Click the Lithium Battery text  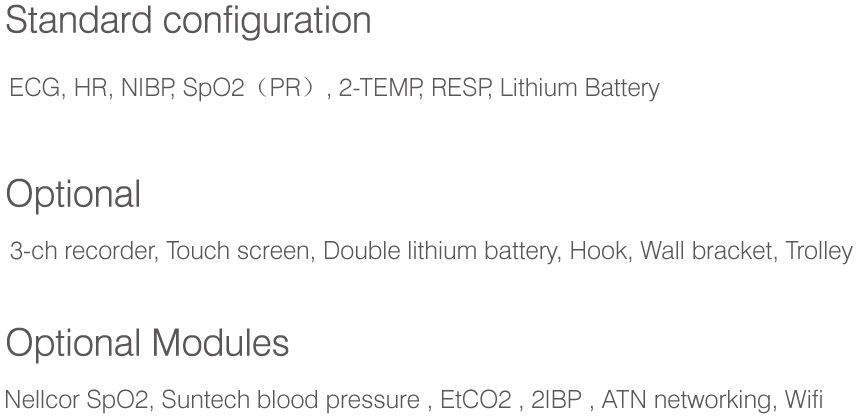[579, 89]
